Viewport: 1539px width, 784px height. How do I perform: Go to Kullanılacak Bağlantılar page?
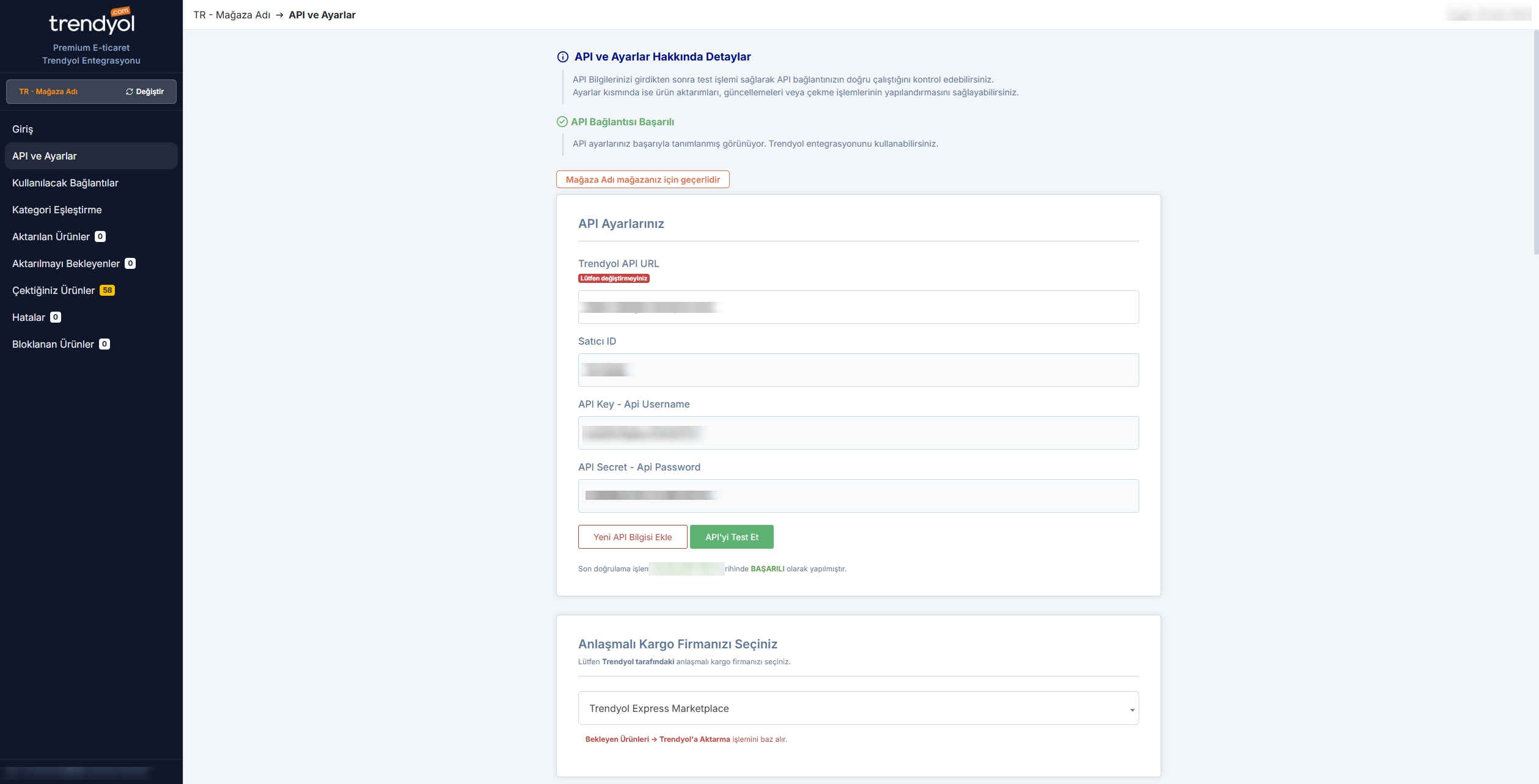[65, 183]
